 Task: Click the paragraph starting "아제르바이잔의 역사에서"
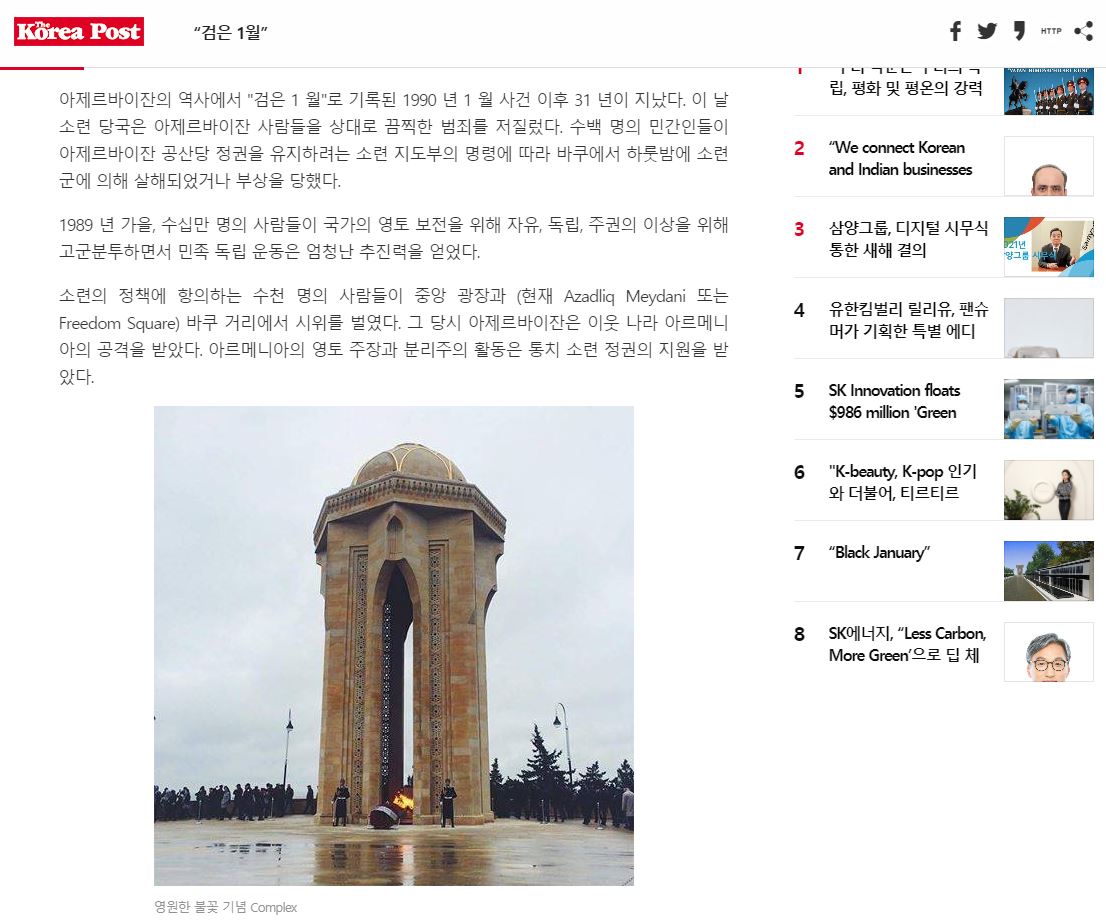394,140
